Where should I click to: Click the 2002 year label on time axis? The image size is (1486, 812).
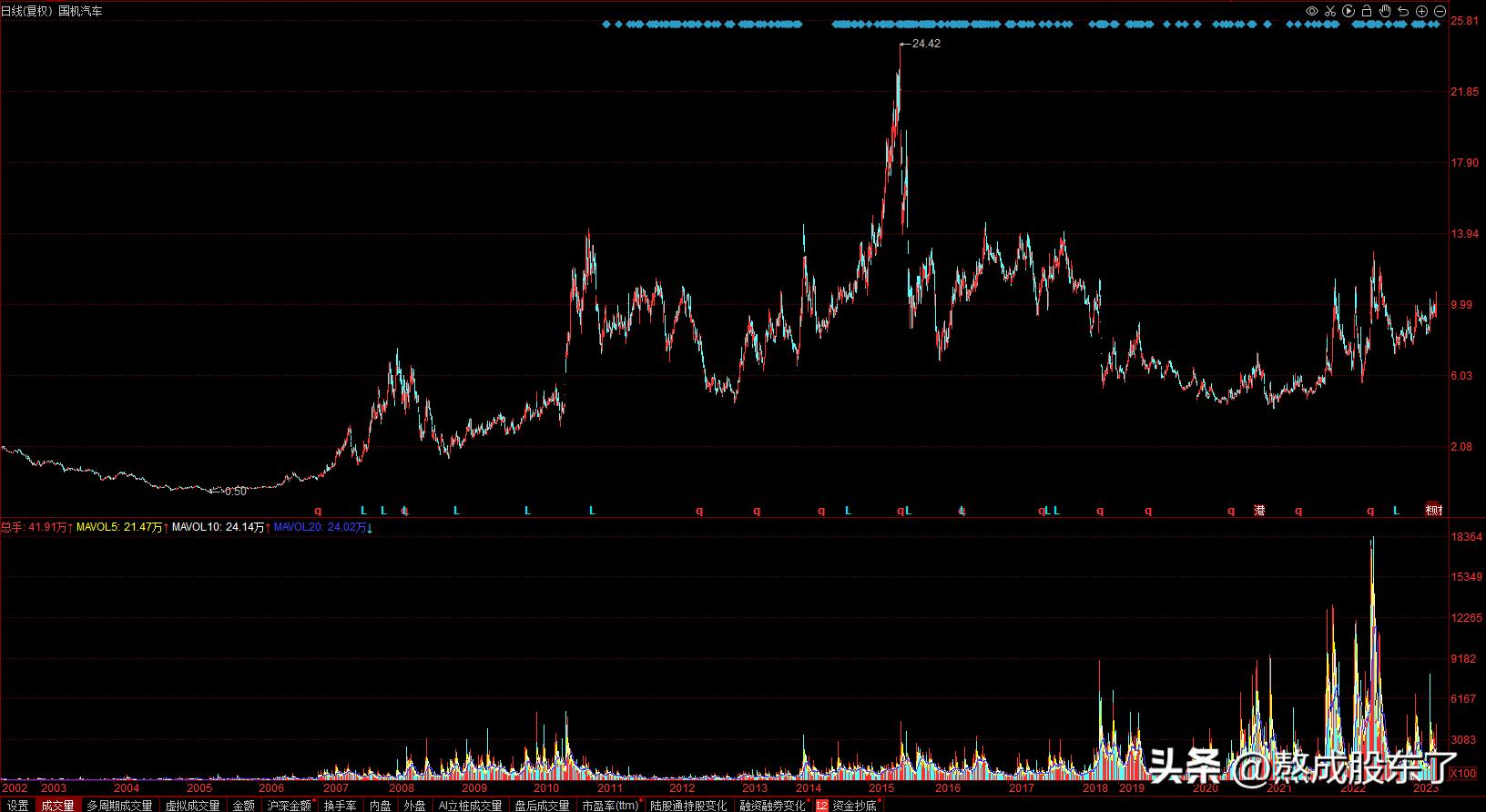[x=15, y=788]
